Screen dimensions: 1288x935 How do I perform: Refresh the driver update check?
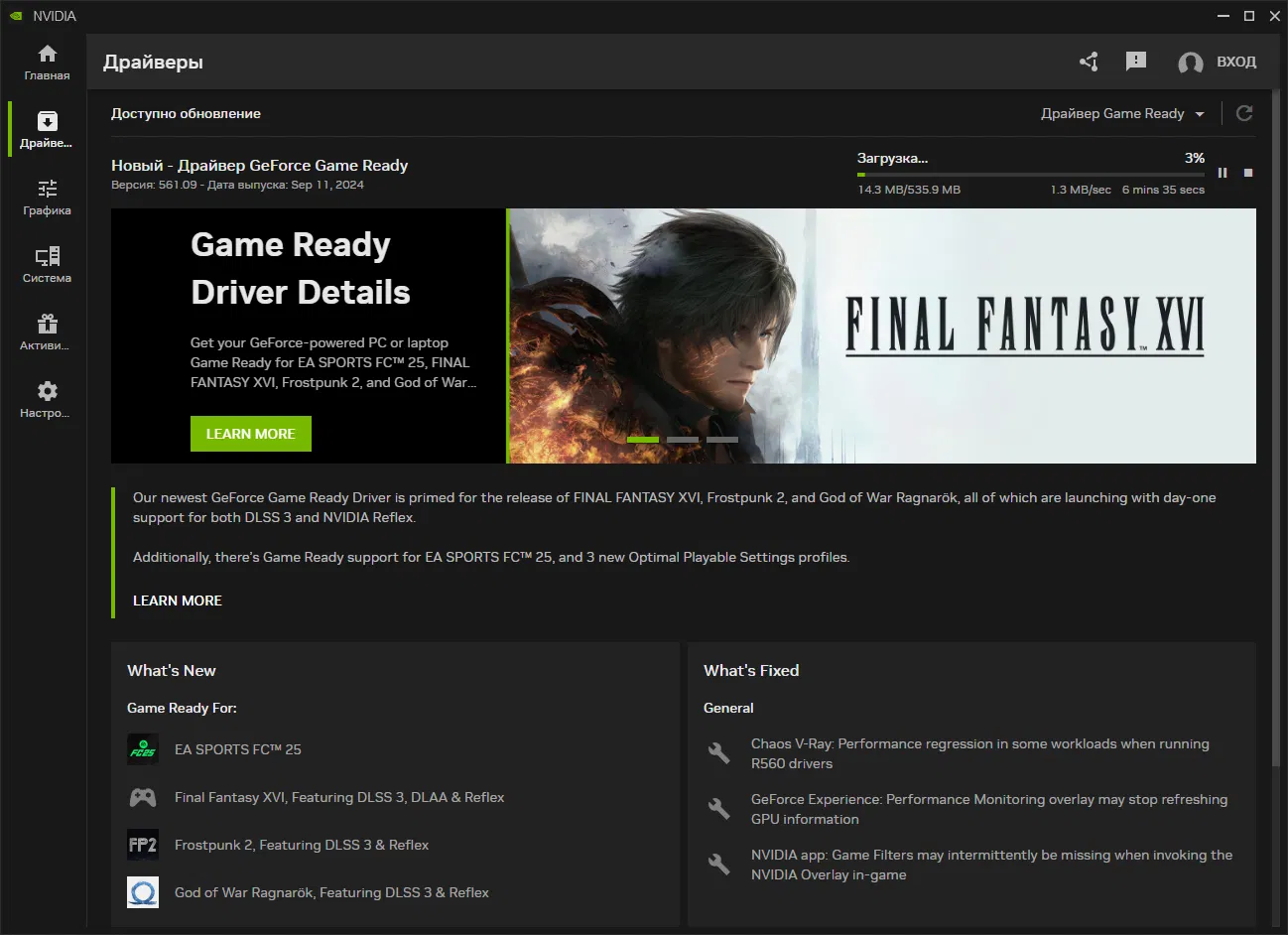(x=1244, y=113)
